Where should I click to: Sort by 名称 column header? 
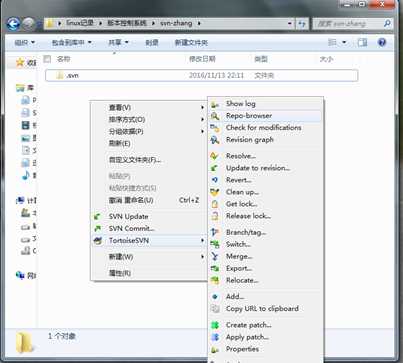point(63,59)
